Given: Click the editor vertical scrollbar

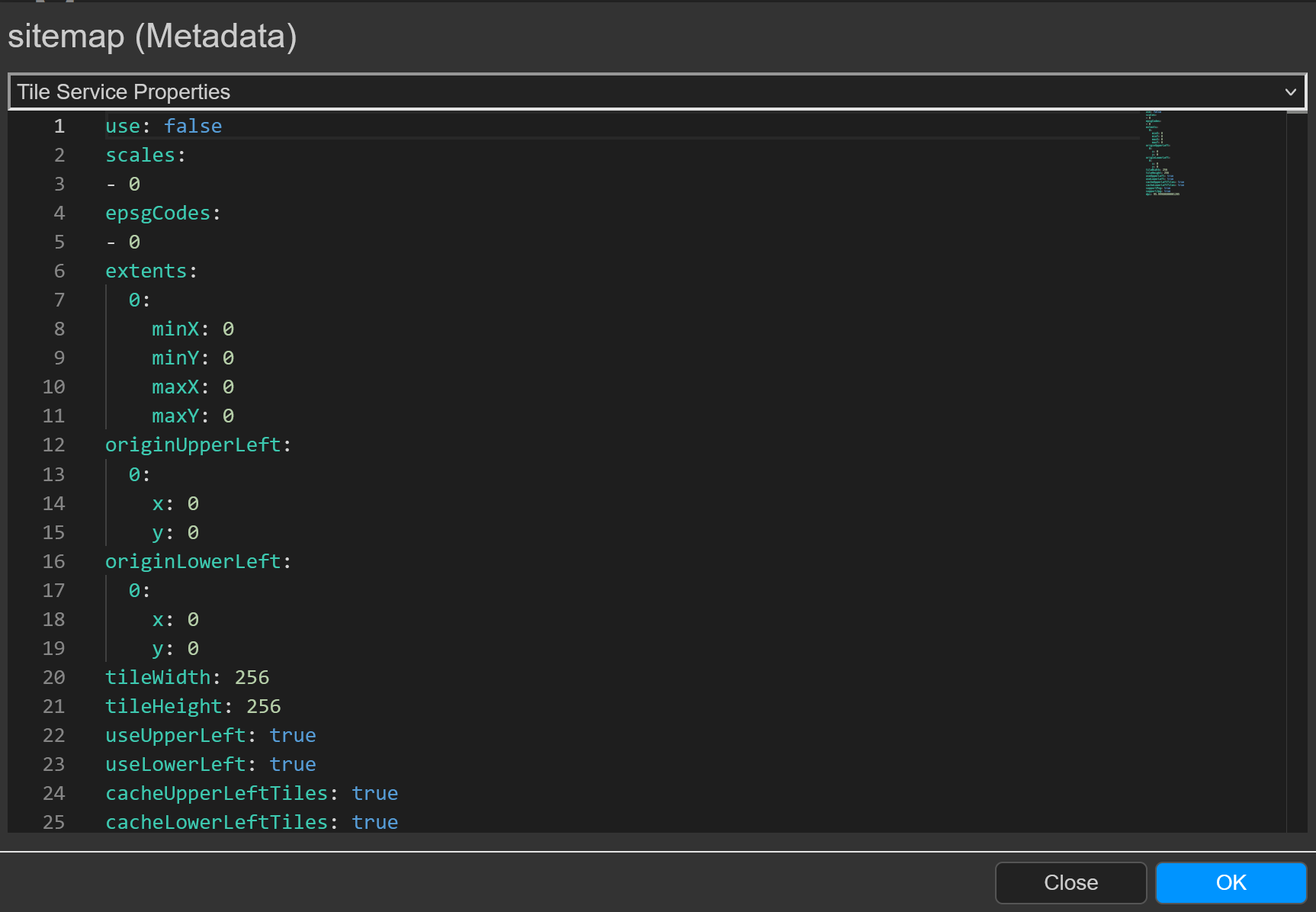Looking at the screenshot, I should (1296, 471).
